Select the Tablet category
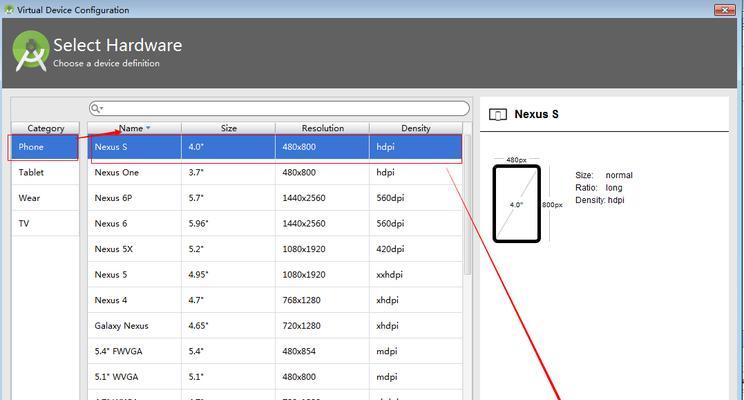 point(45,172)
